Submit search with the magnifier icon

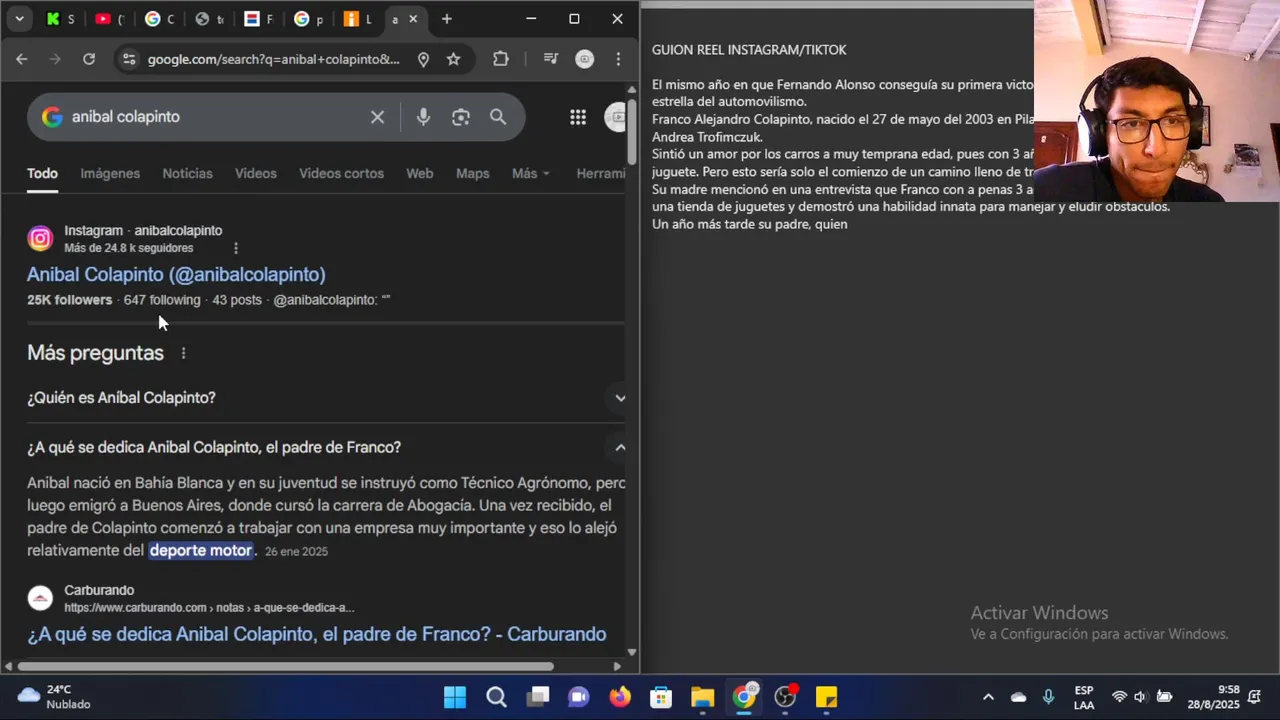click(x=498, y=117)
